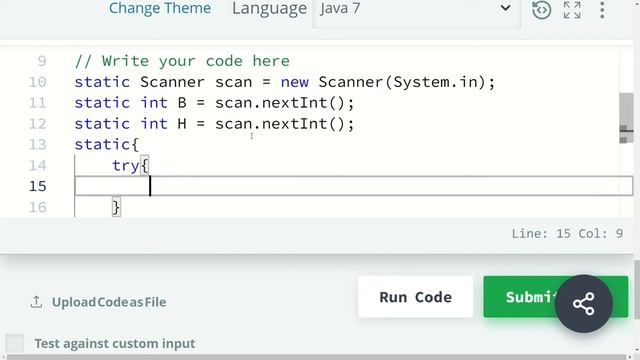Click the Change Theme link
The height and width of the screenshot is (360, 640).
tap(160, 8)
